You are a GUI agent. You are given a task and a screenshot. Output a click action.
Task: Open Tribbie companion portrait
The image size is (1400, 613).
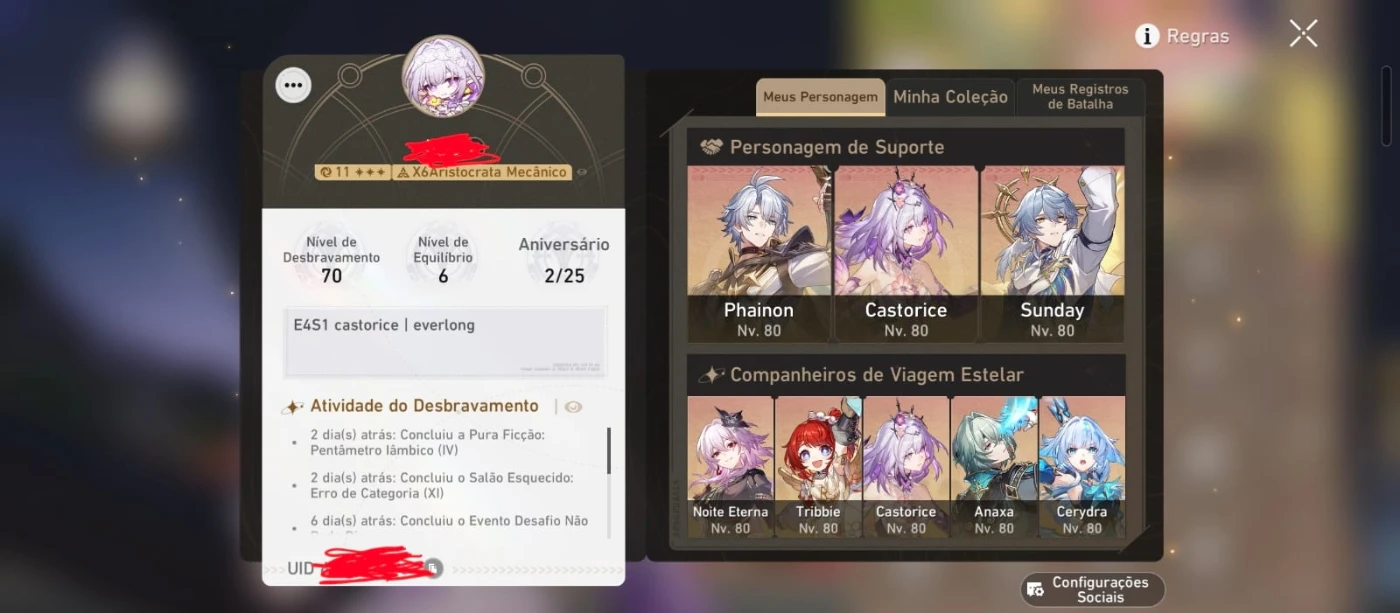[818, 467]
